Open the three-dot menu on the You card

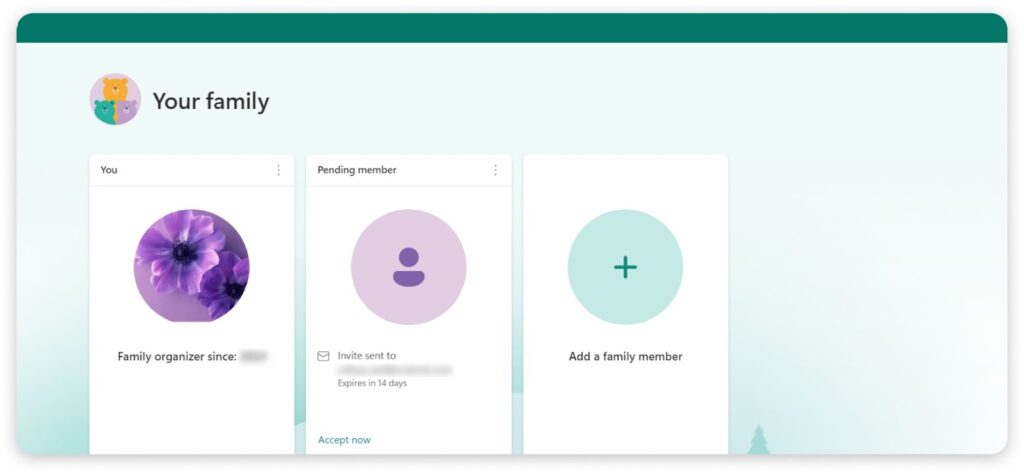click(278, 170)
